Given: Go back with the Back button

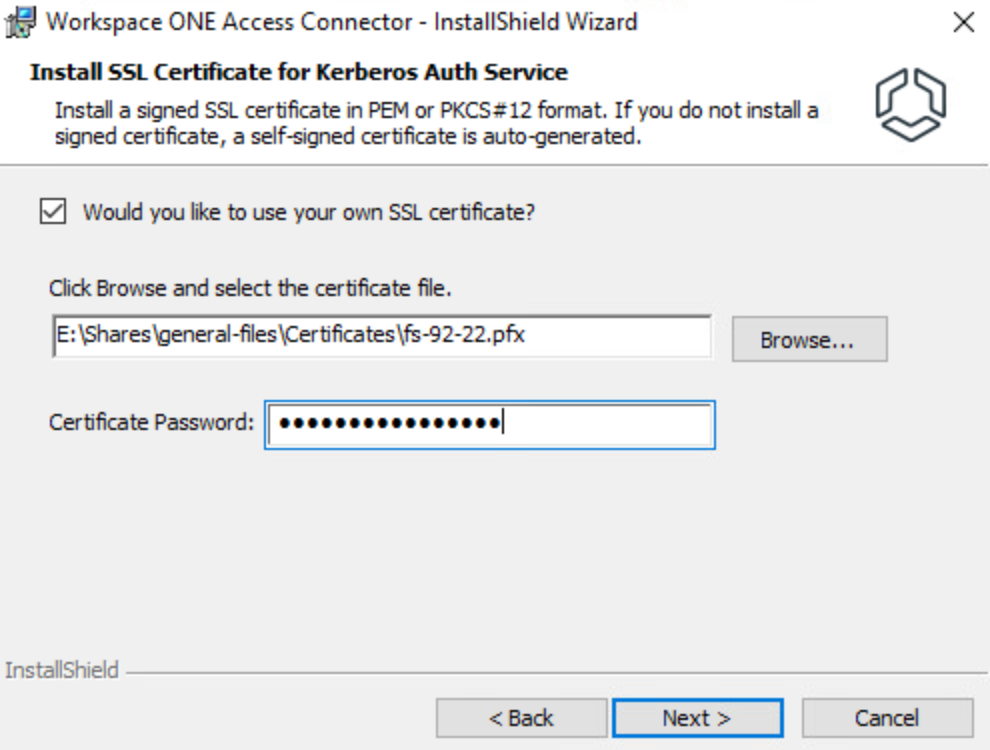Looking at the screenshot, I should 521,718.
